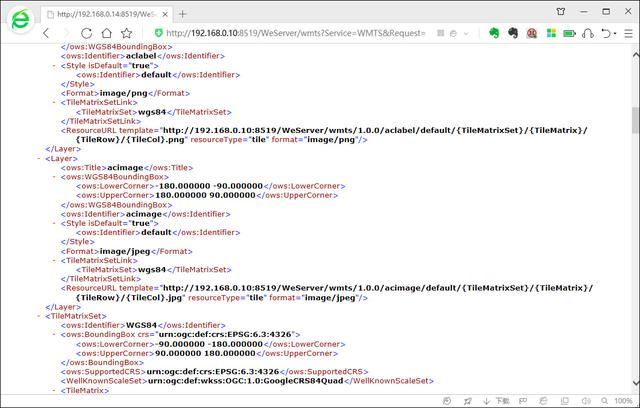Click WGS84 identifier under TileMatrixSet

pyautogui.click(x=141, y=325)
